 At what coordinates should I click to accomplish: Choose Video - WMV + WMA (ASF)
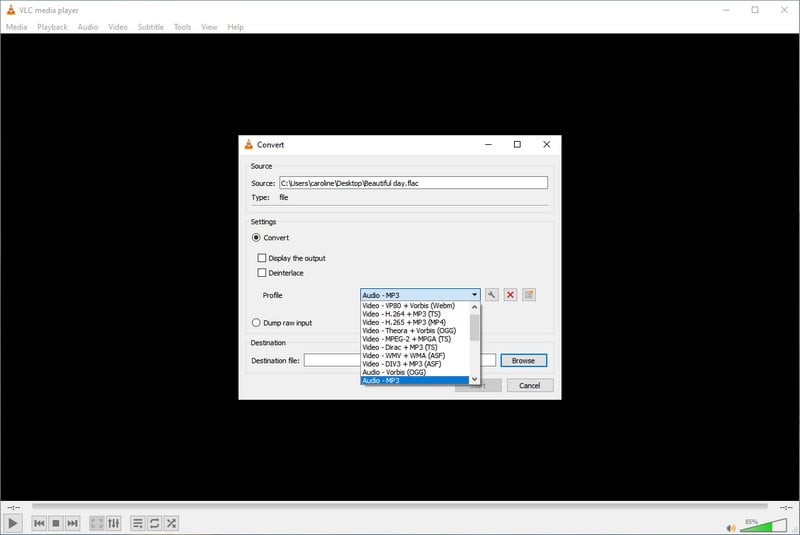click(x=404, y=355)
